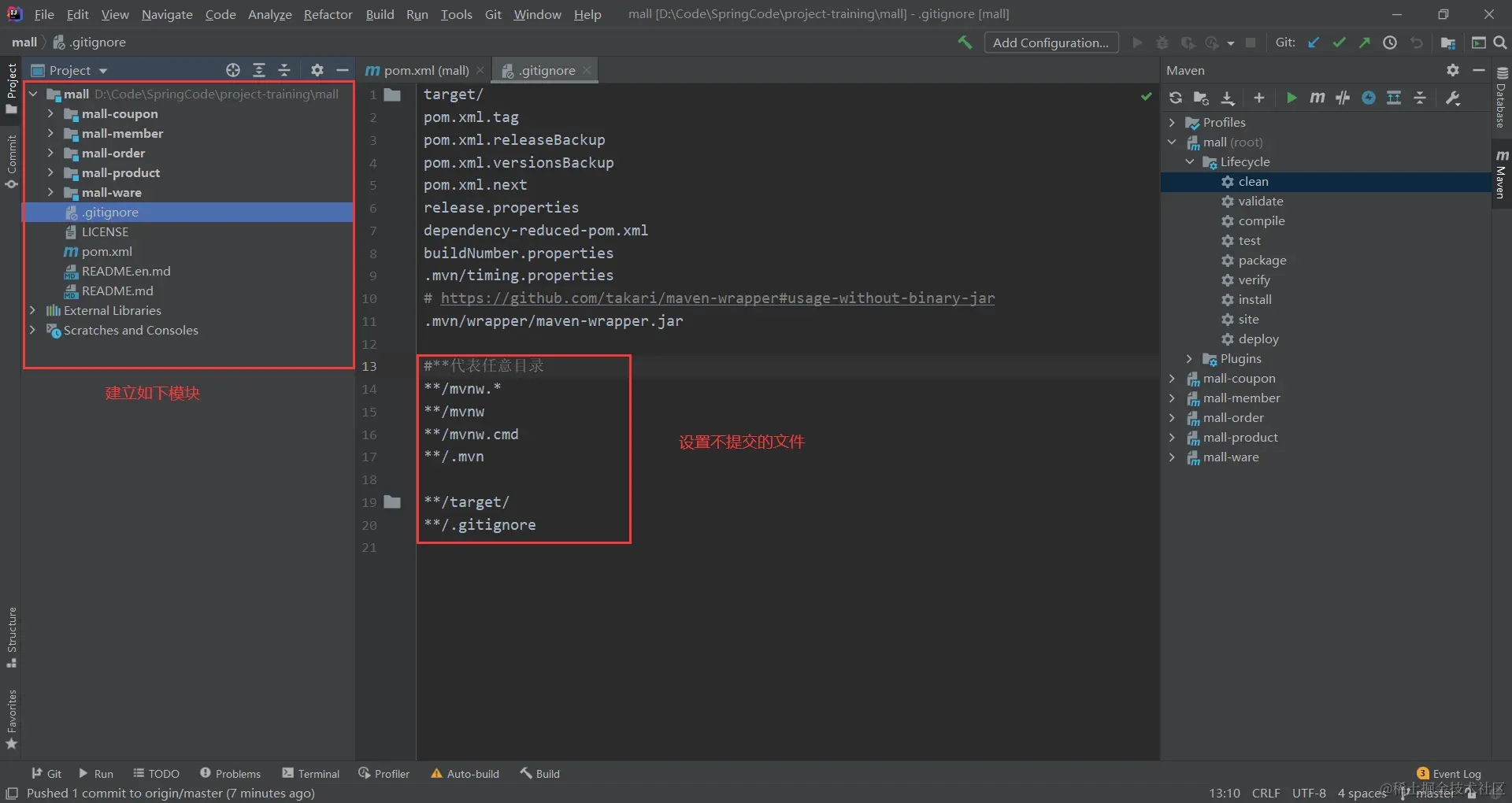1512x803 pixels.
Task: Expand External Libraries node
Action: point(32,310)
